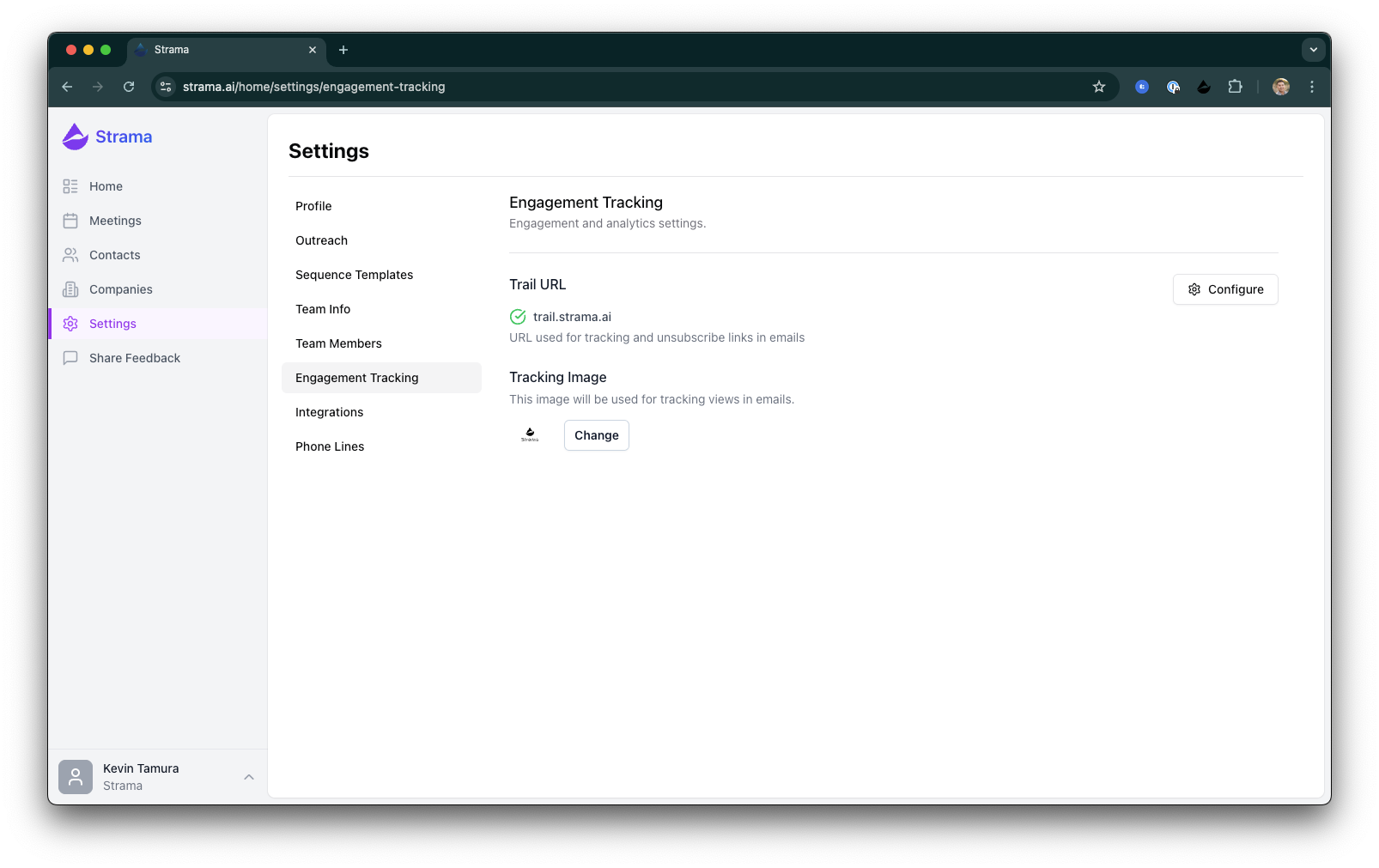The height and width of the screenshot is (868, 1379).
Task: Click the Meetings calendar icon
Action: coord(70,221)
